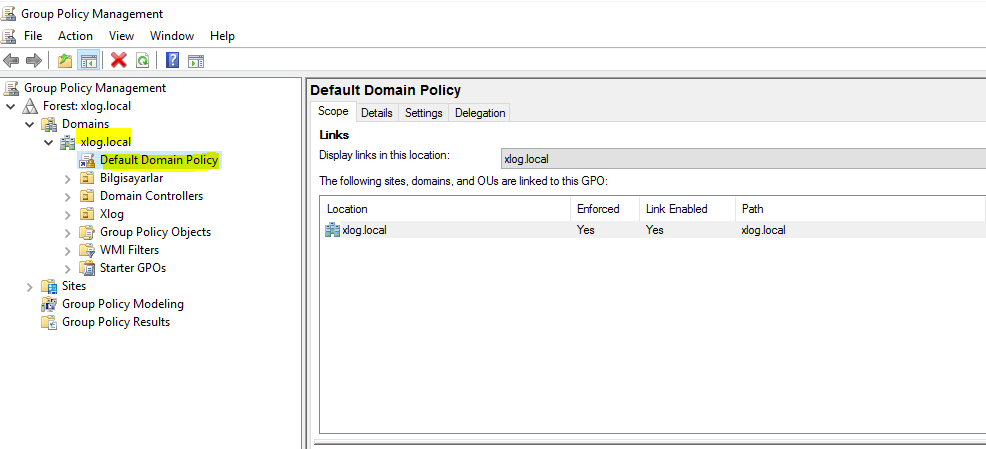The height and width of the screenshot is (449, 986).
Task: Sort links by the Path column header
Action: pyautogui.click(x=860, y=209)
